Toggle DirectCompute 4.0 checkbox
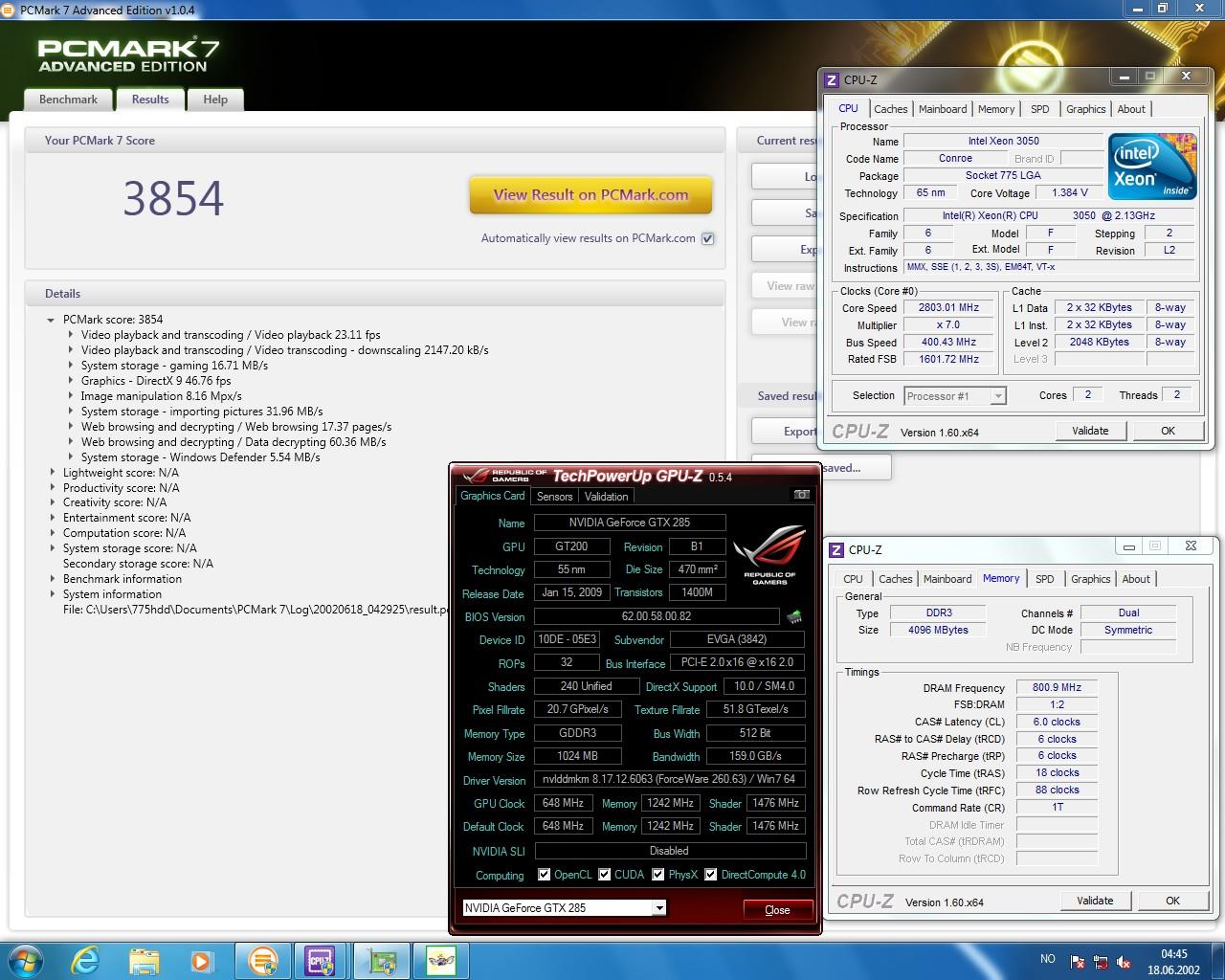1225x980 pixels. [711, 874]
